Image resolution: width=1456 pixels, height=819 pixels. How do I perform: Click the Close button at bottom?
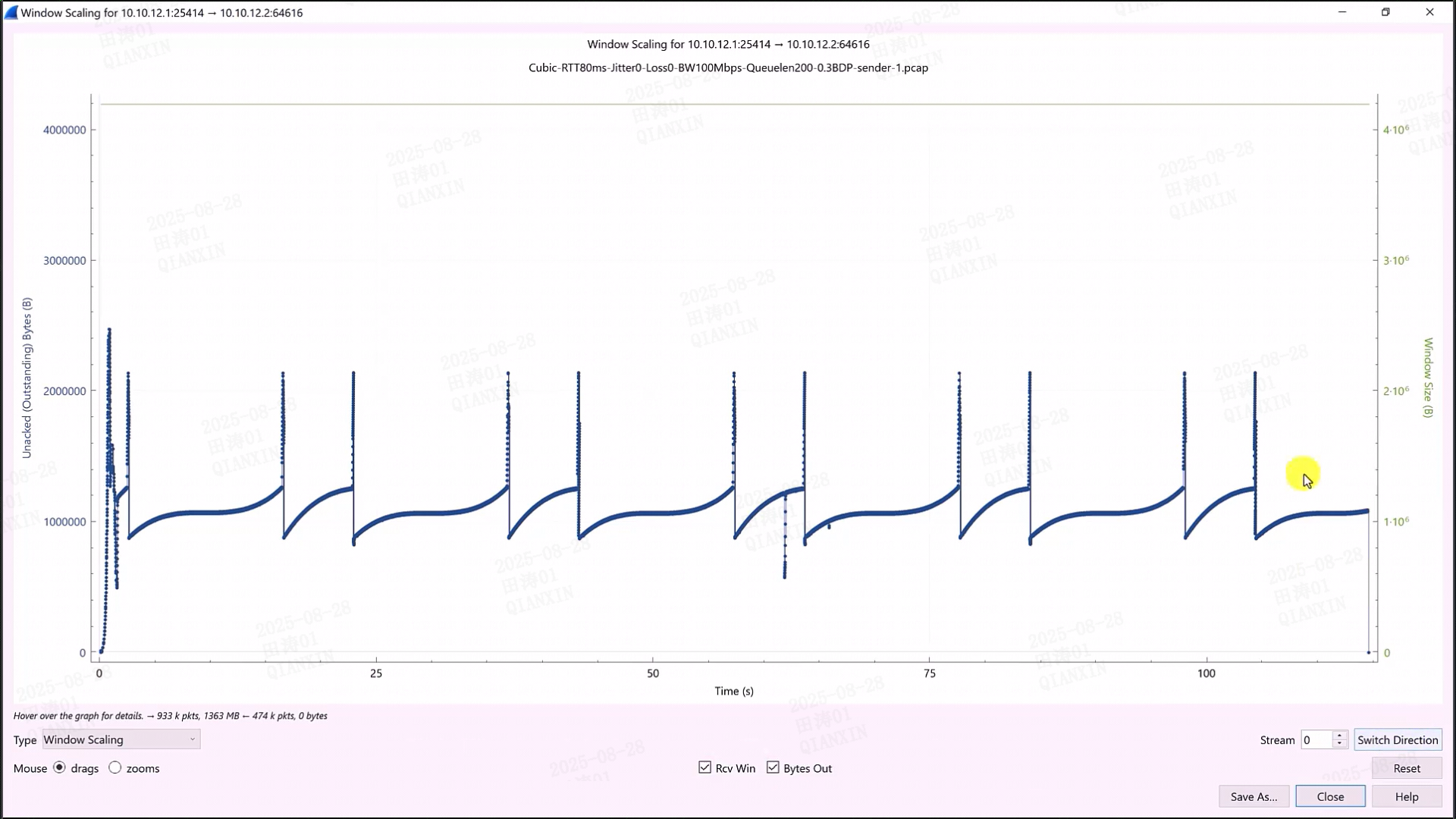(1330, 796)
